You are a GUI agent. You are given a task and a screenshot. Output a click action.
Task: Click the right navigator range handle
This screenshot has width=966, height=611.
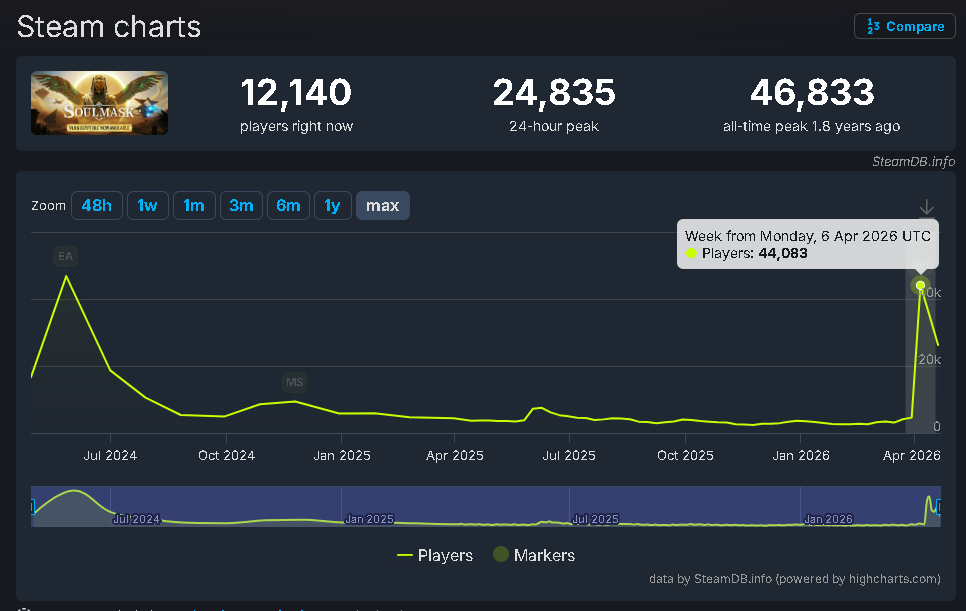click(x=939, y=507)
